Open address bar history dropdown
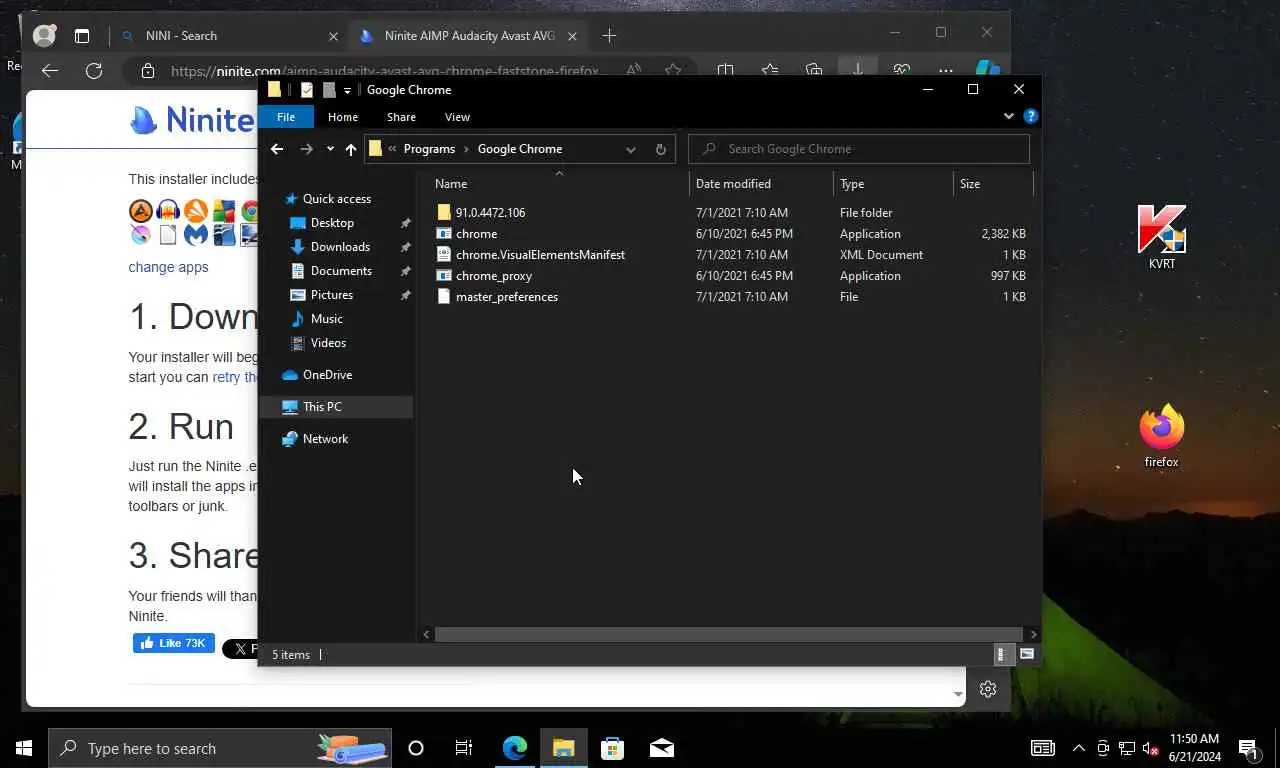The height and width of the screenshot is (768, 1280). pyautogui.click(x=630, y=149)
